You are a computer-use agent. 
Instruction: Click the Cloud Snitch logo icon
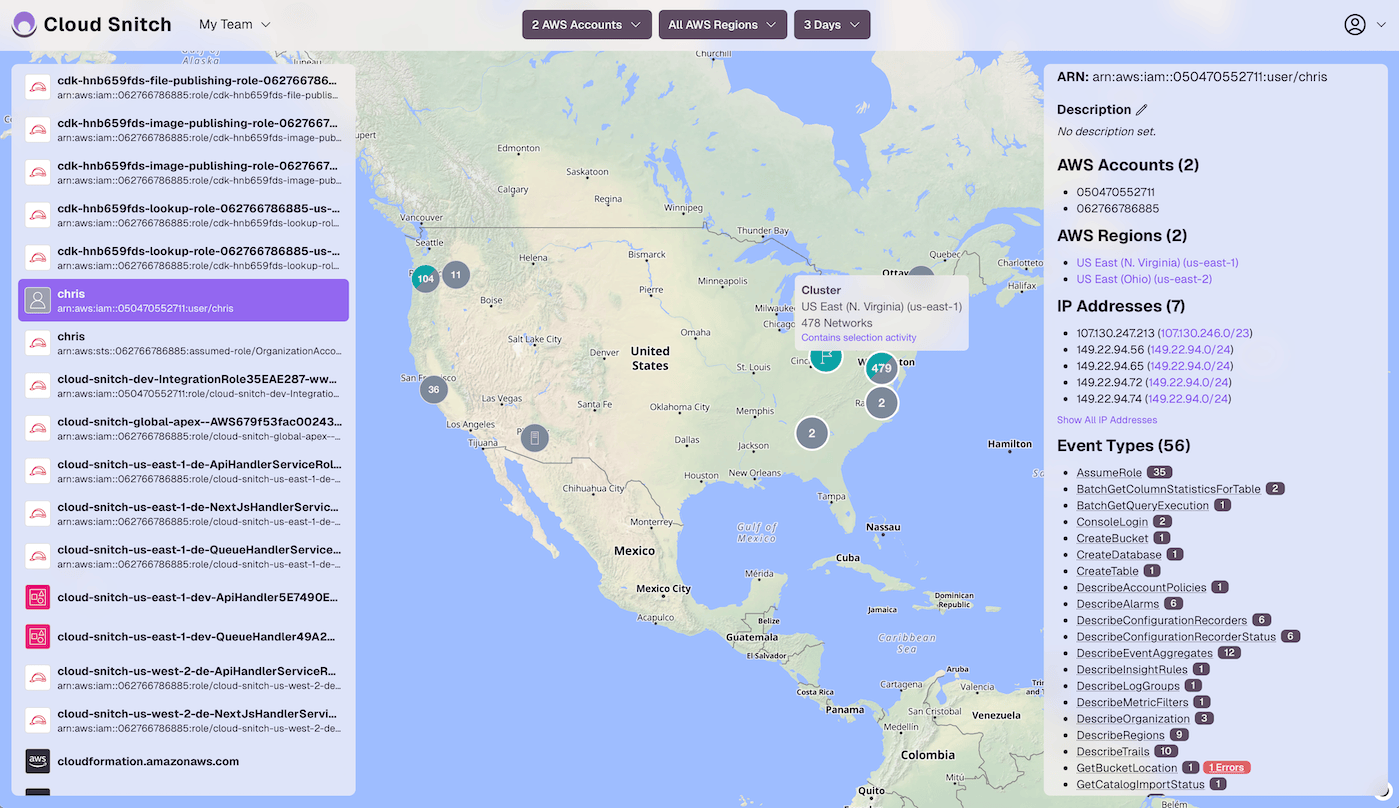pyautogui.click(x=24, y=25)
